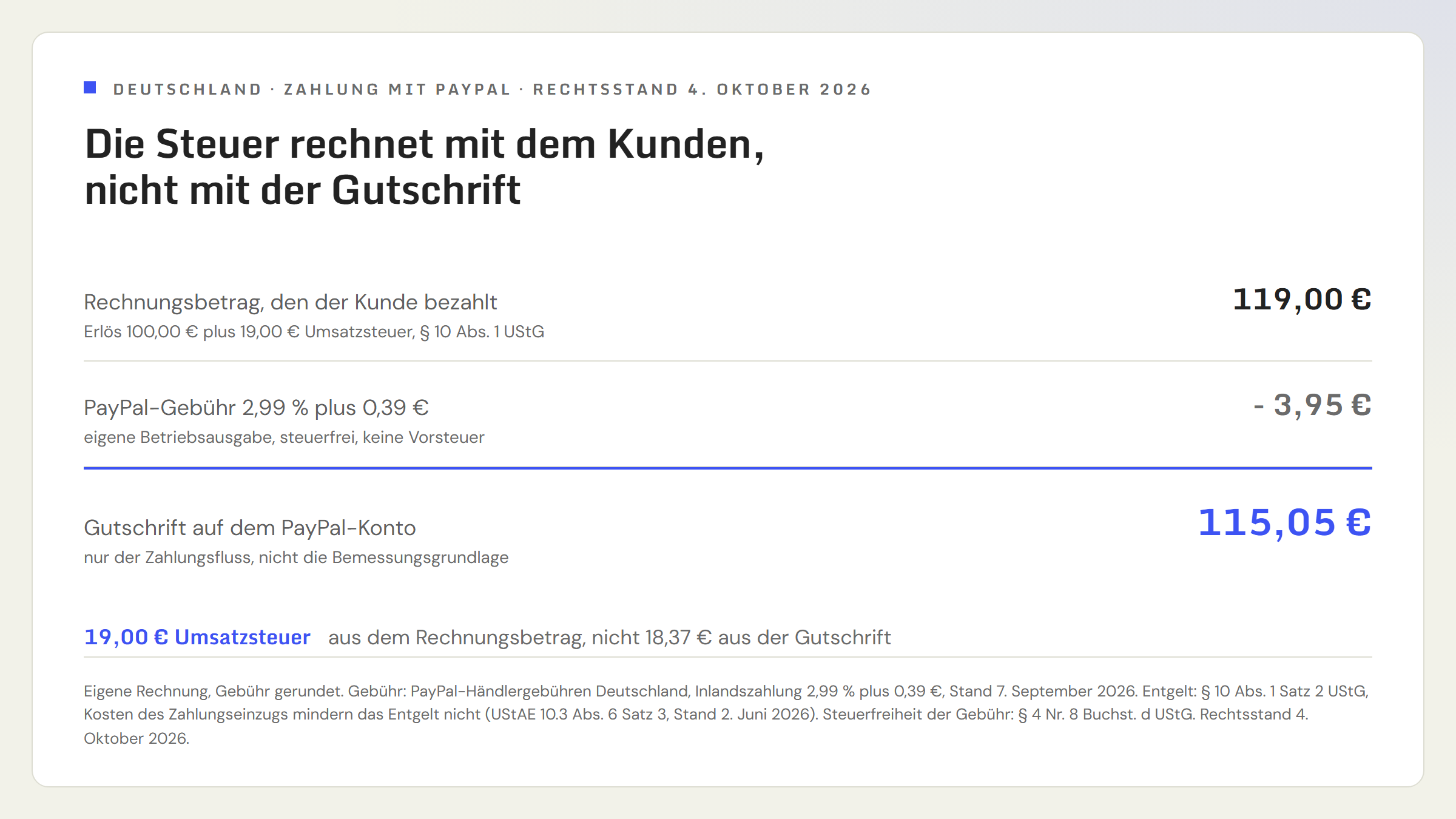Viewport: 1456px width, 819px height.
Task: Select the amount '119,00 €'
Action: point(1302,300)
